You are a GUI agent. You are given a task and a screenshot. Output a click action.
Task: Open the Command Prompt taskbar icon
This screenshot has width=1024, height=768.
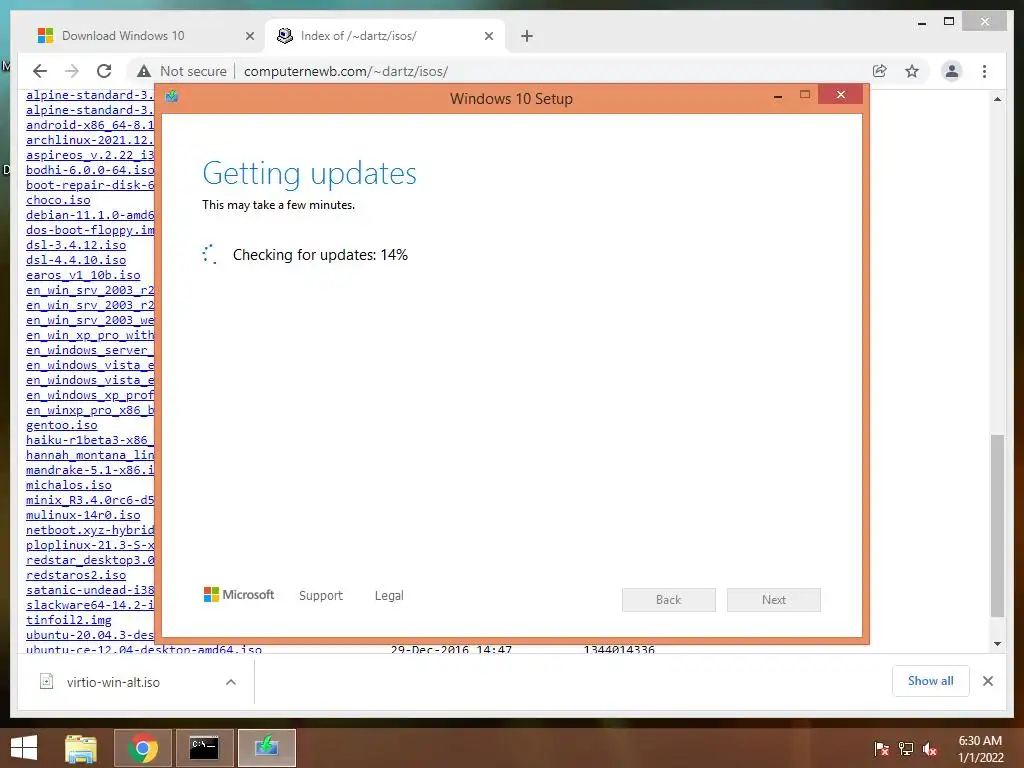[205, 748]
